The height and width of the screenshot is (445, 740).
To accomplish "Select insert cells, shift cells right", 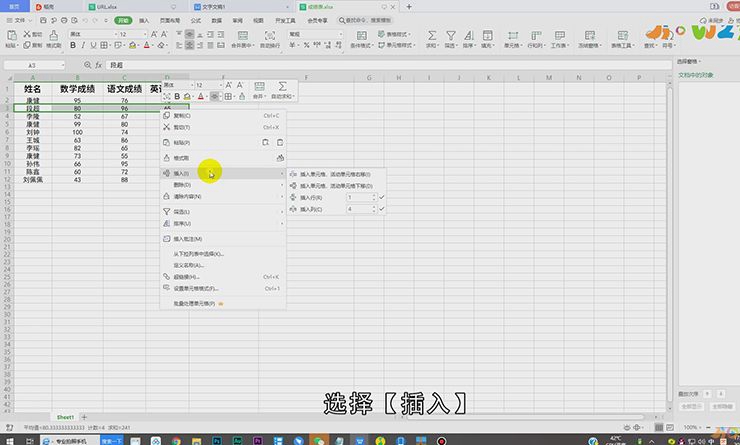I will [336, 174].
